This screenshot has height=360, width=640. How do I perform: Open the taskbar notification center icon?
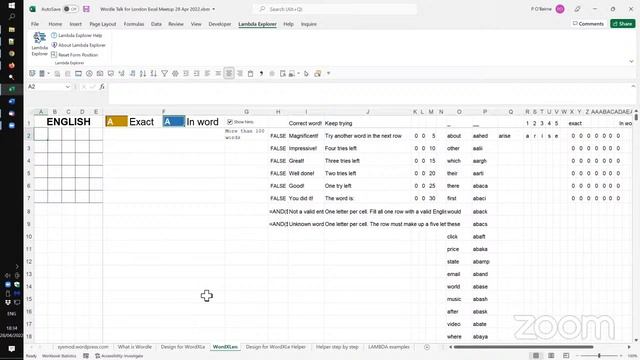click(x=11, y=349)
